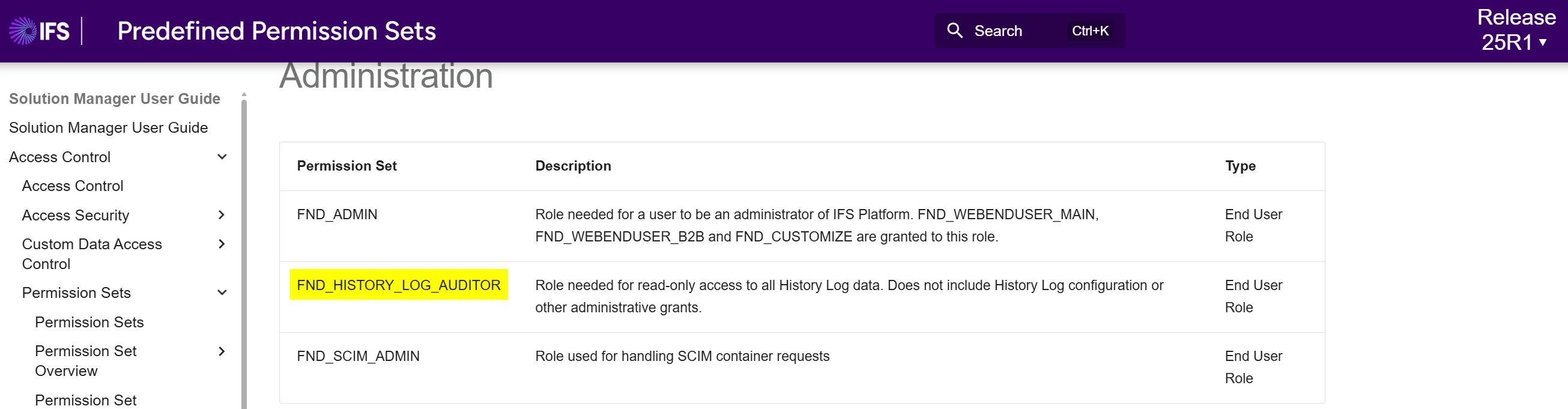Expand the Custom Data Access Control arrow
The width and height of the screenshot is (1568, 409).
(222, 244)
